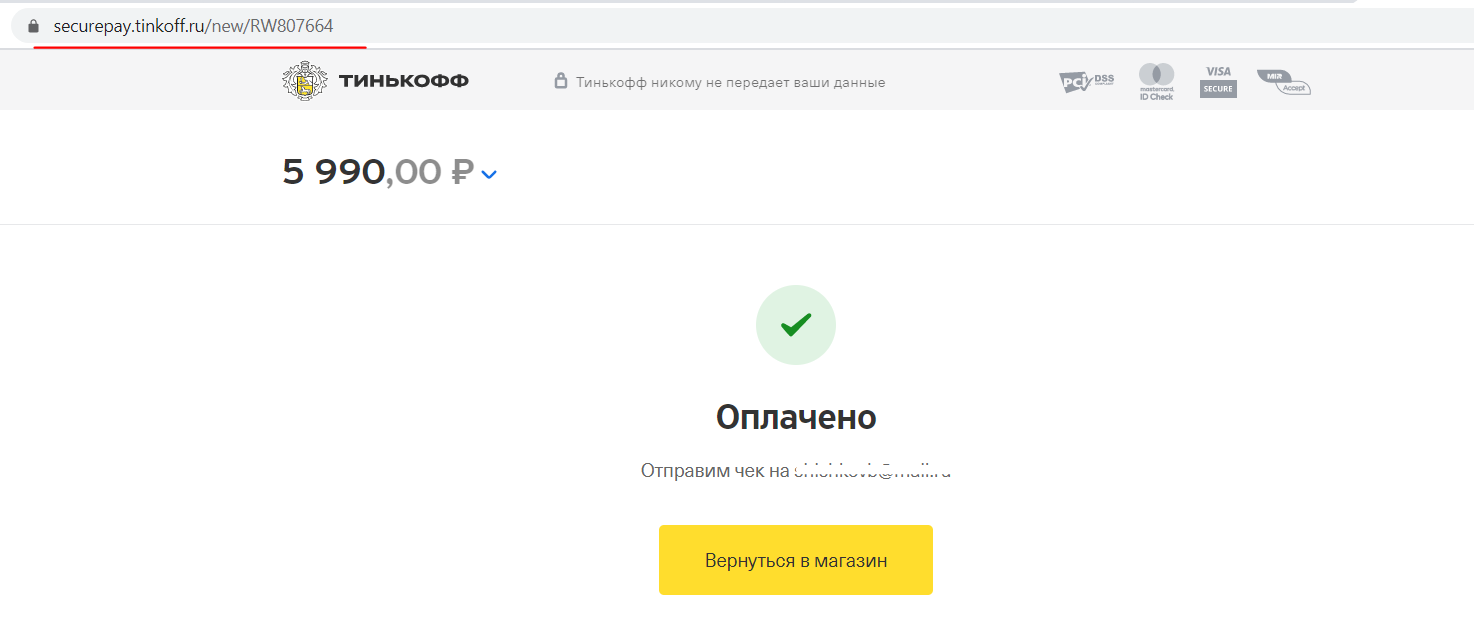Click the PCI DSS badge
Viewport: 1474px width, 632px height.
tap(1087, 82)
